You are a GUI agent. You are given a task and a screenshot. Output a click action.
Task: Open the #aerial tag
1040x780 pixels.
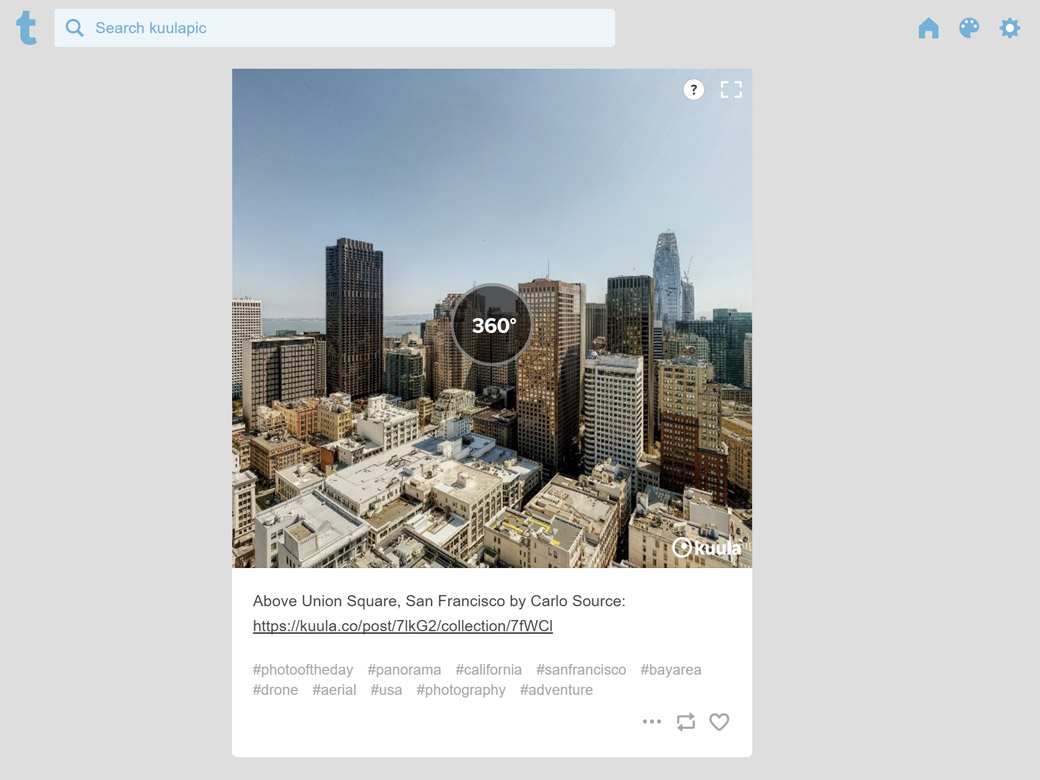[x=334, y=690]
